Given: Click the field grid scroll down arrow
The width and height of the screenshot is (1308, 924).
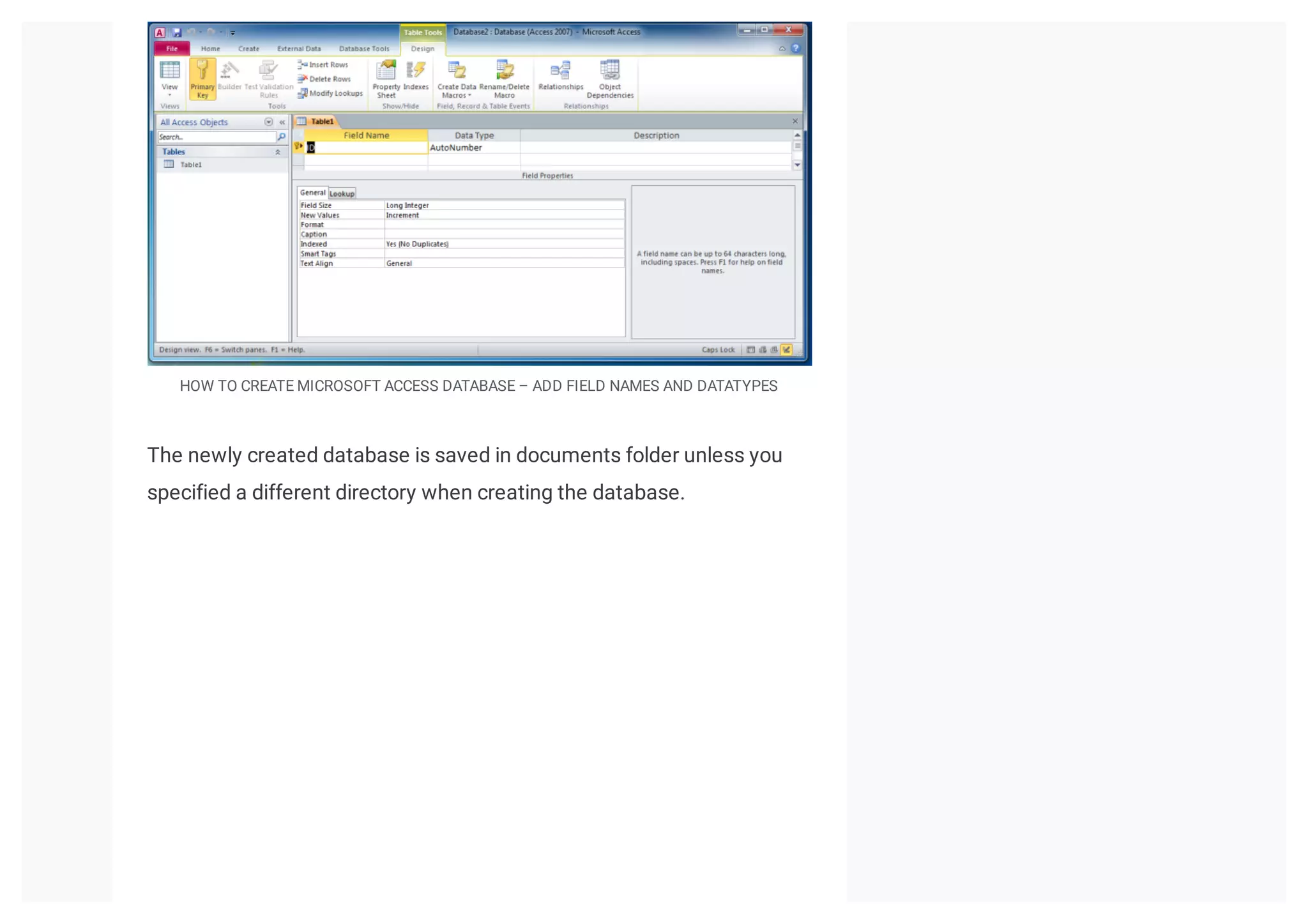Looking at the screenshot, I should [797, 165].
